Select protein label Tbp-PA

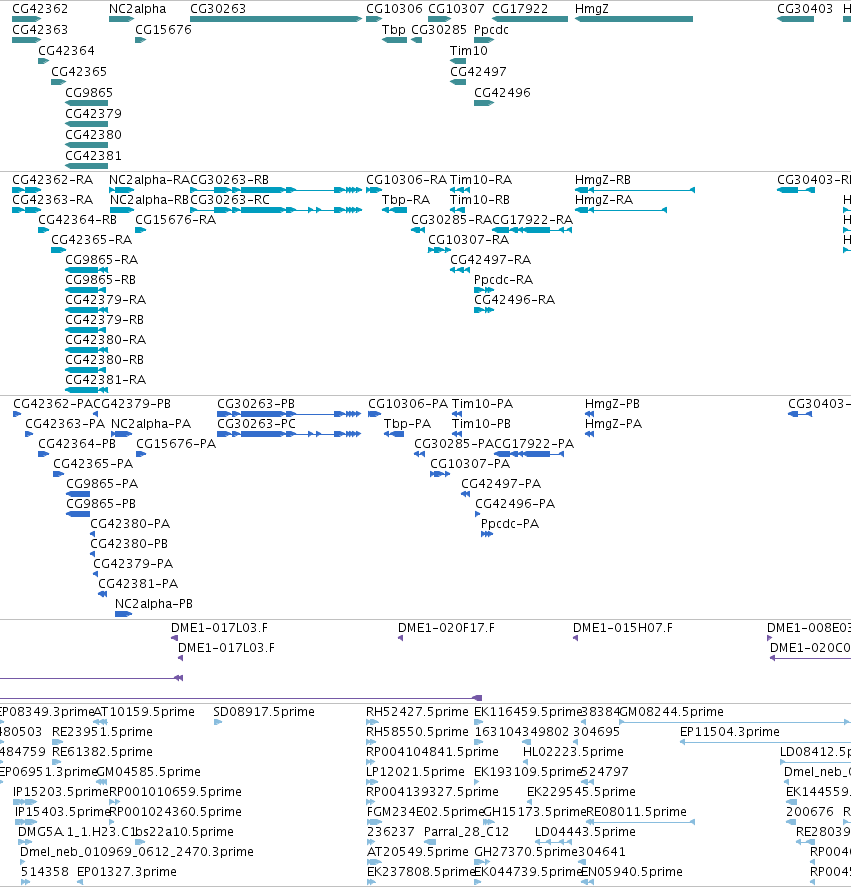point(407,424)
